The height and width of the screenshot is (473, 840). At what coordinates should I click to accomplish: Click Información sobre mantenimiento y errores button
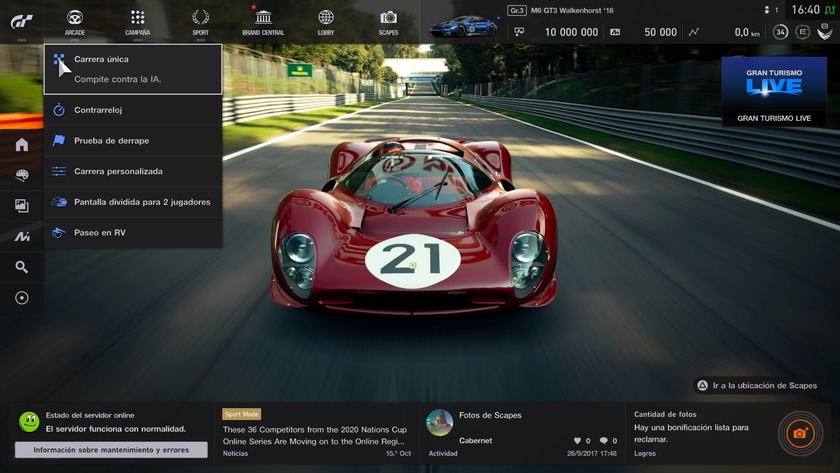pyautogui.click(x=111, y=450)
